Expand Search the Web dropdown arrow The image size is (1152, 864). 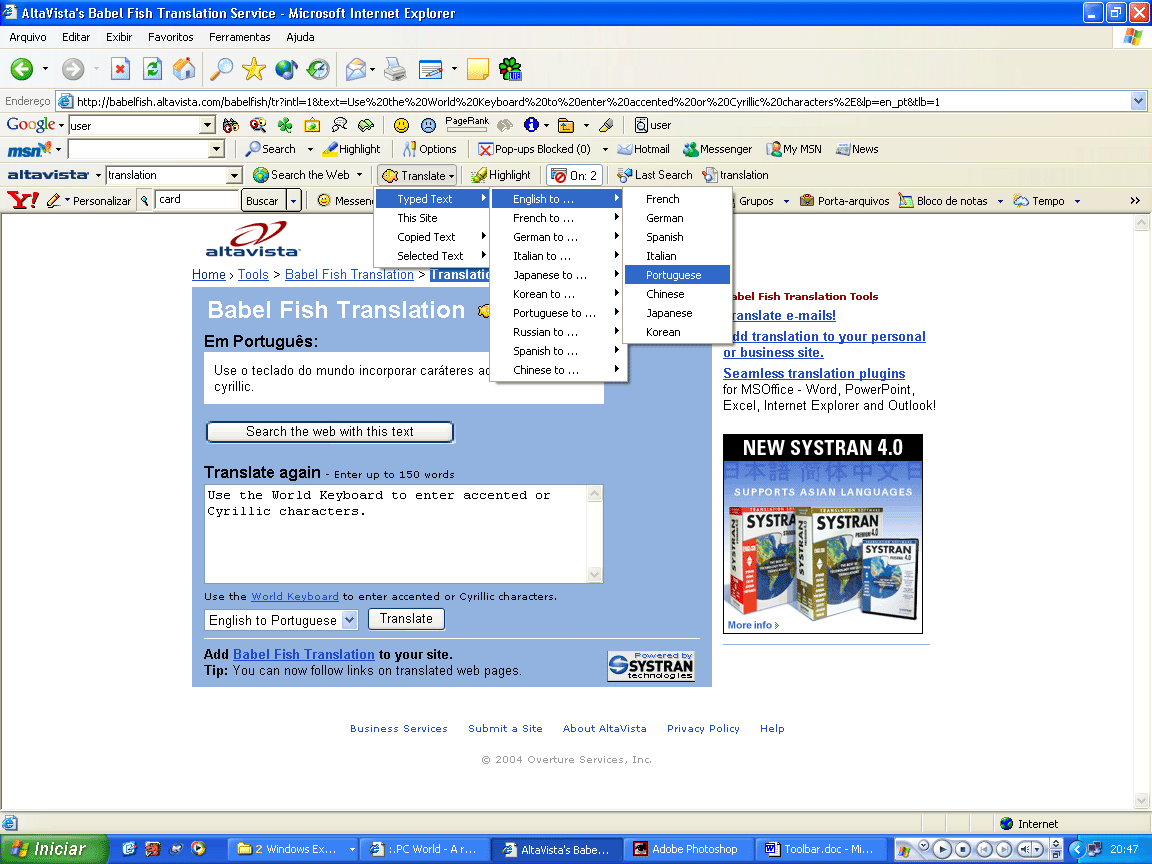tap(359, 175)
